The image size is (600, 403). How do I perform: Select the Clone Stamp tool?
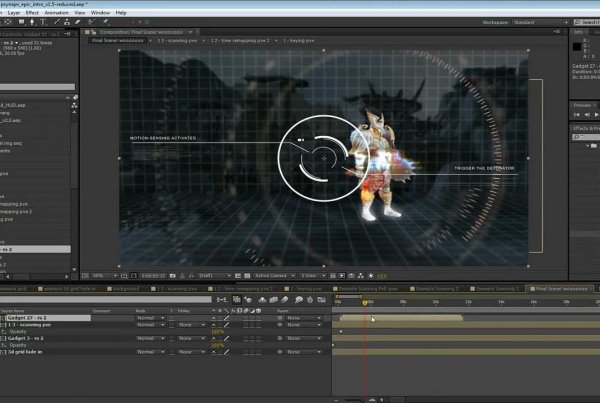coord(67,22)
